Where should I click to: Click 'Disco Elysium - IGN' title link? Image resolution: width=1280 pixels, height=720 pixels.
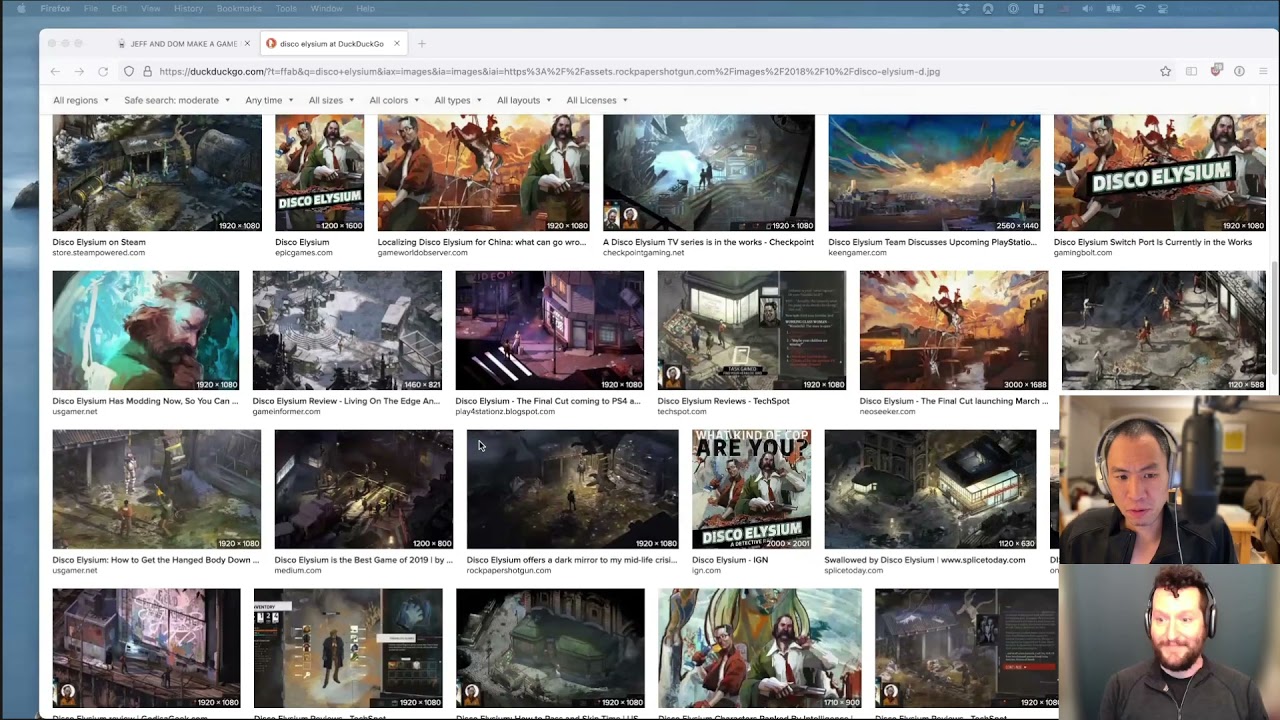[730, 560]
